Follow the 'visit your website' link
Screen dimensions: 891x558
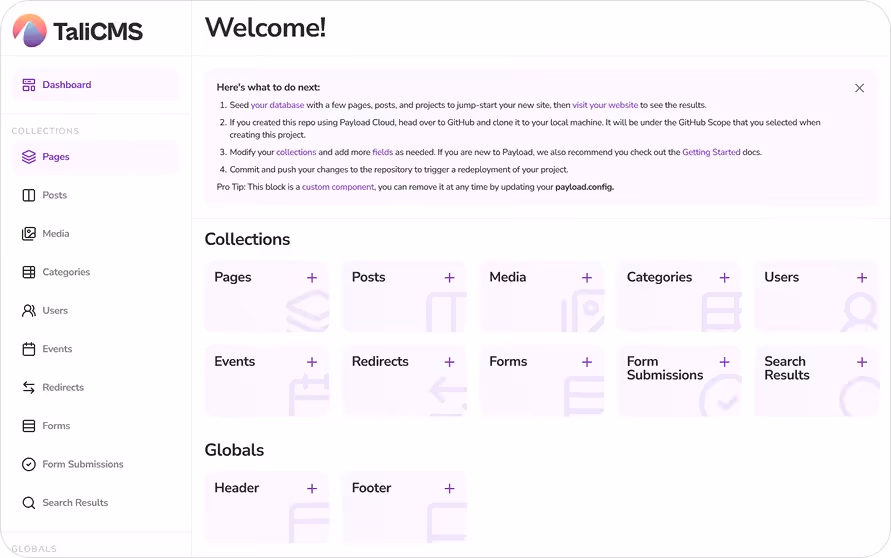[605, 105]
